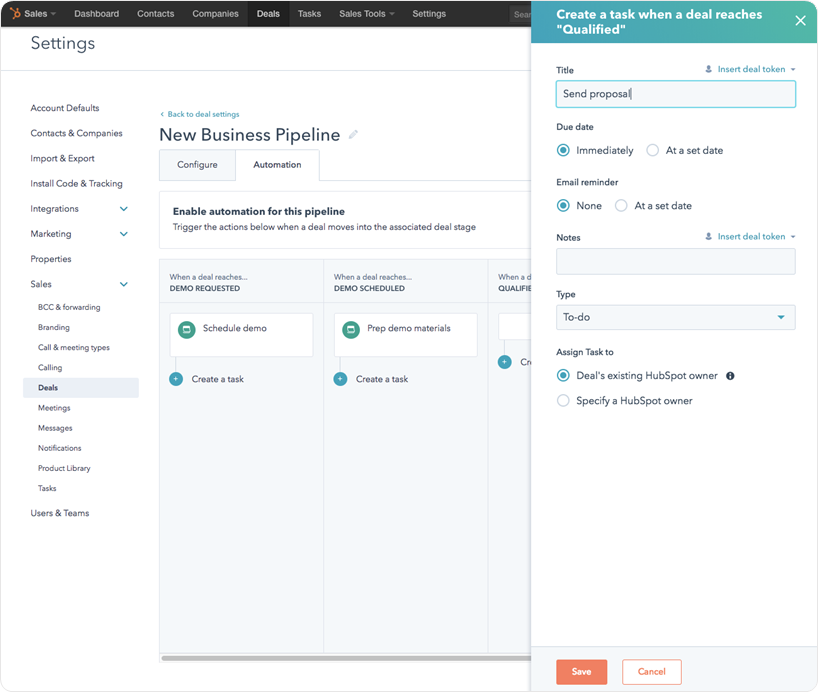Click the horizontal scrollbar under pipeline stages
Viewport: 818px width, 692px height.
tap(346, 658)
